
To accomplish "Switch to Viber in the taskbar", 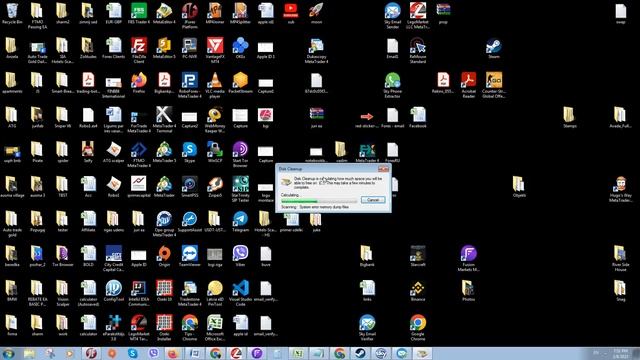I will (x=153, y=353).
